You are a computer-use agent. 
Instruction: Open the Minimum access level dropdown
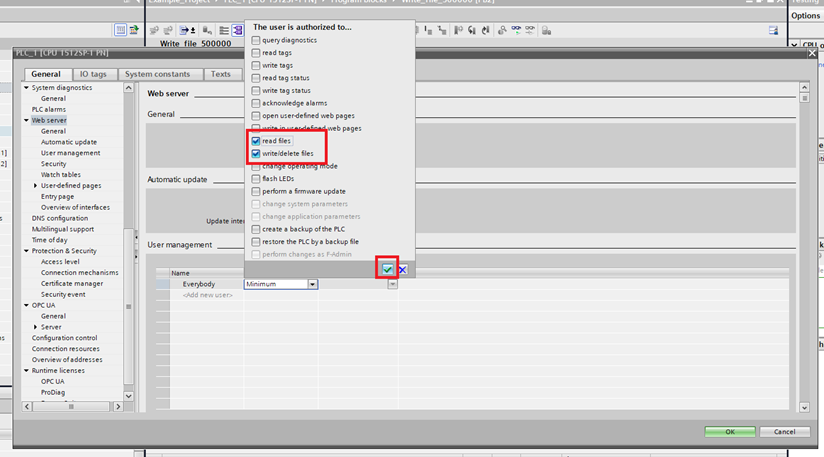[312, 284]
